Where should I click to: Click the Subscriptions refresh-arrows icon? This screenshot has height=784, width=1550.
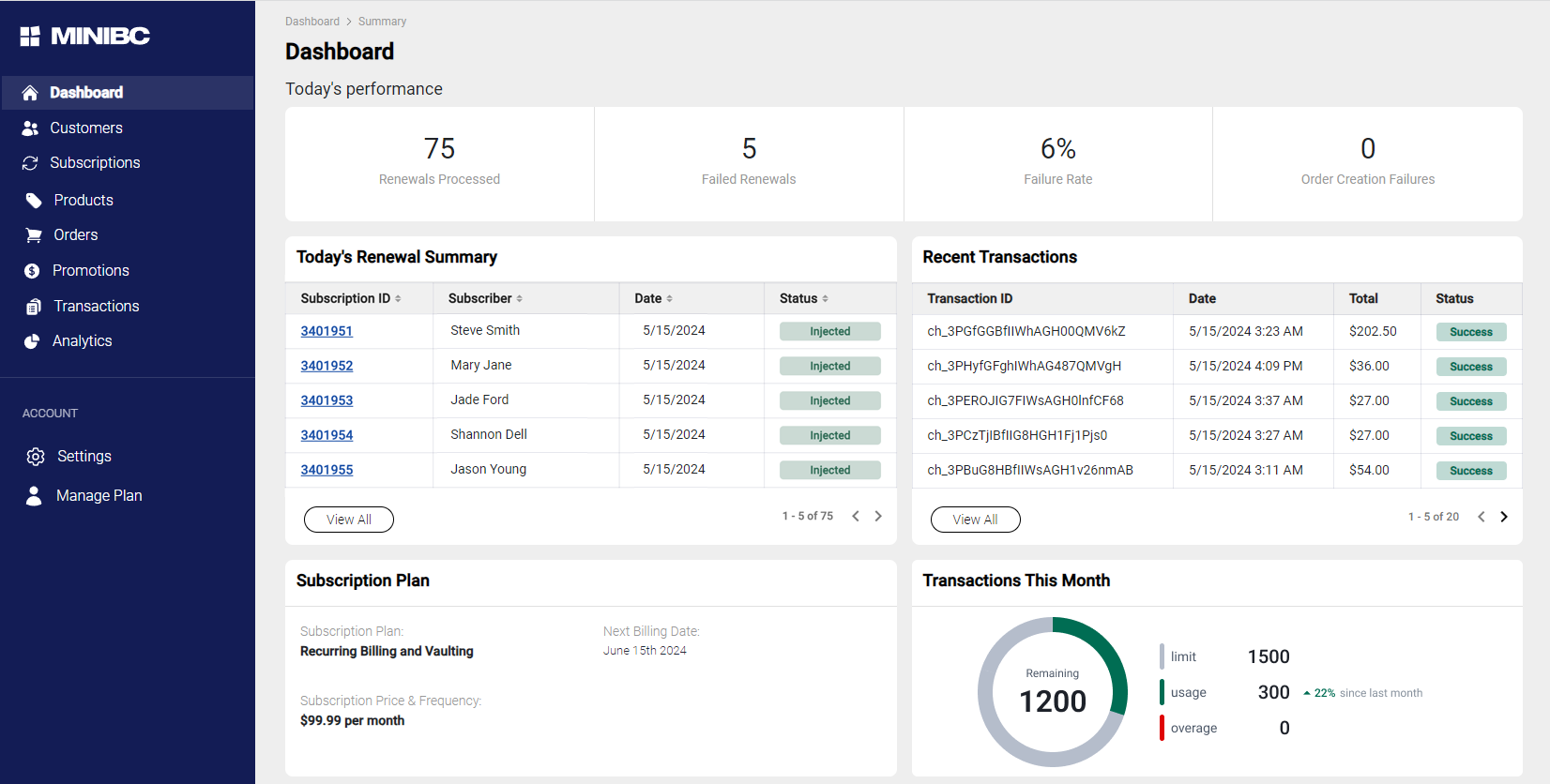click(30, 163)
